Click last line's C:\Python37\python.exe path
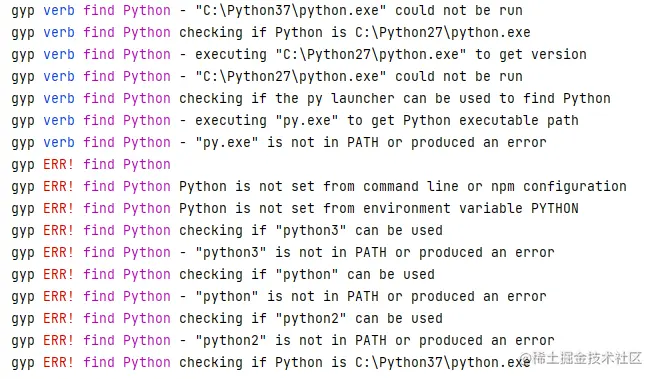This screenshot has height=379, width=655. click(x=443, y=363)
